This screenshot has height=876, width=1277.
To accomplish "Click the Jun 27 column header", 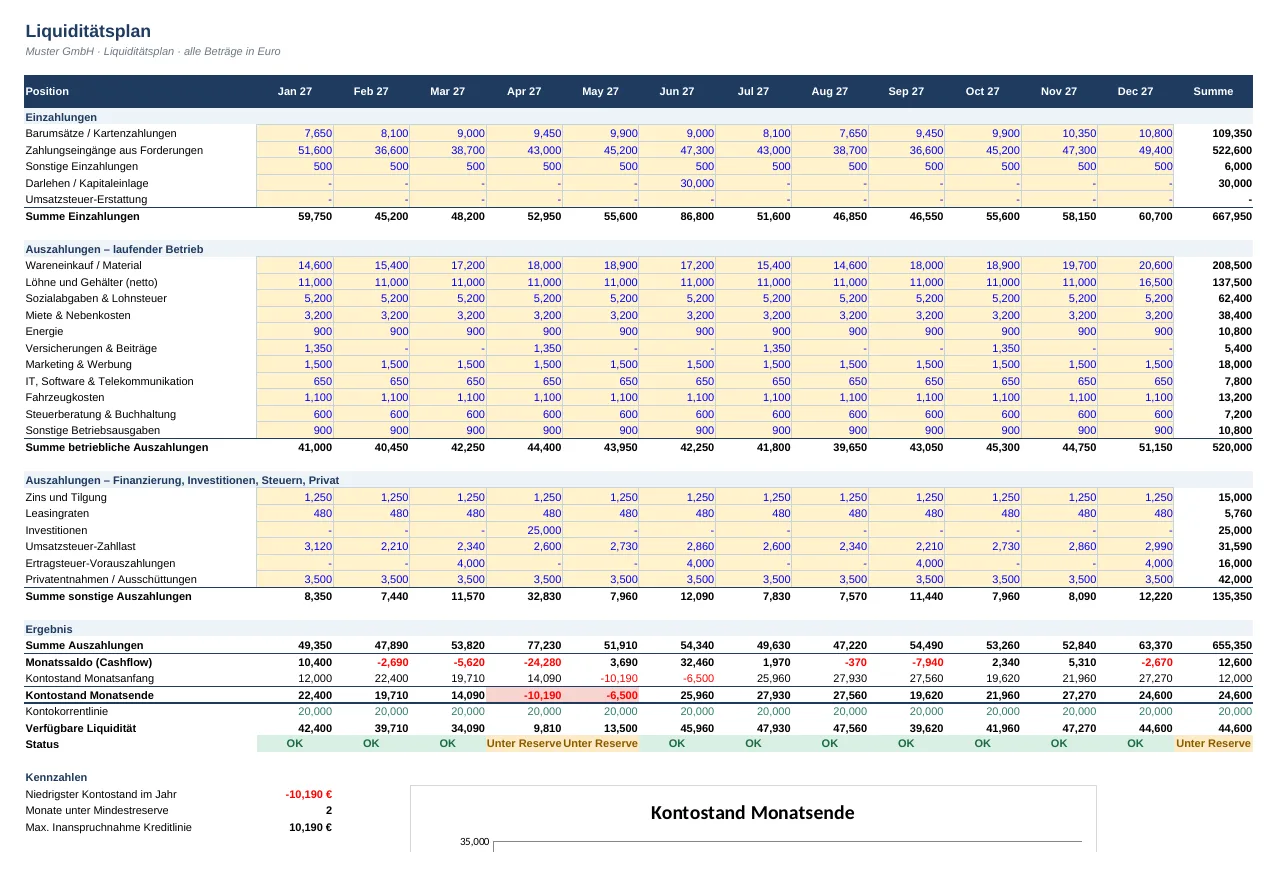I will tap(677, 91).
